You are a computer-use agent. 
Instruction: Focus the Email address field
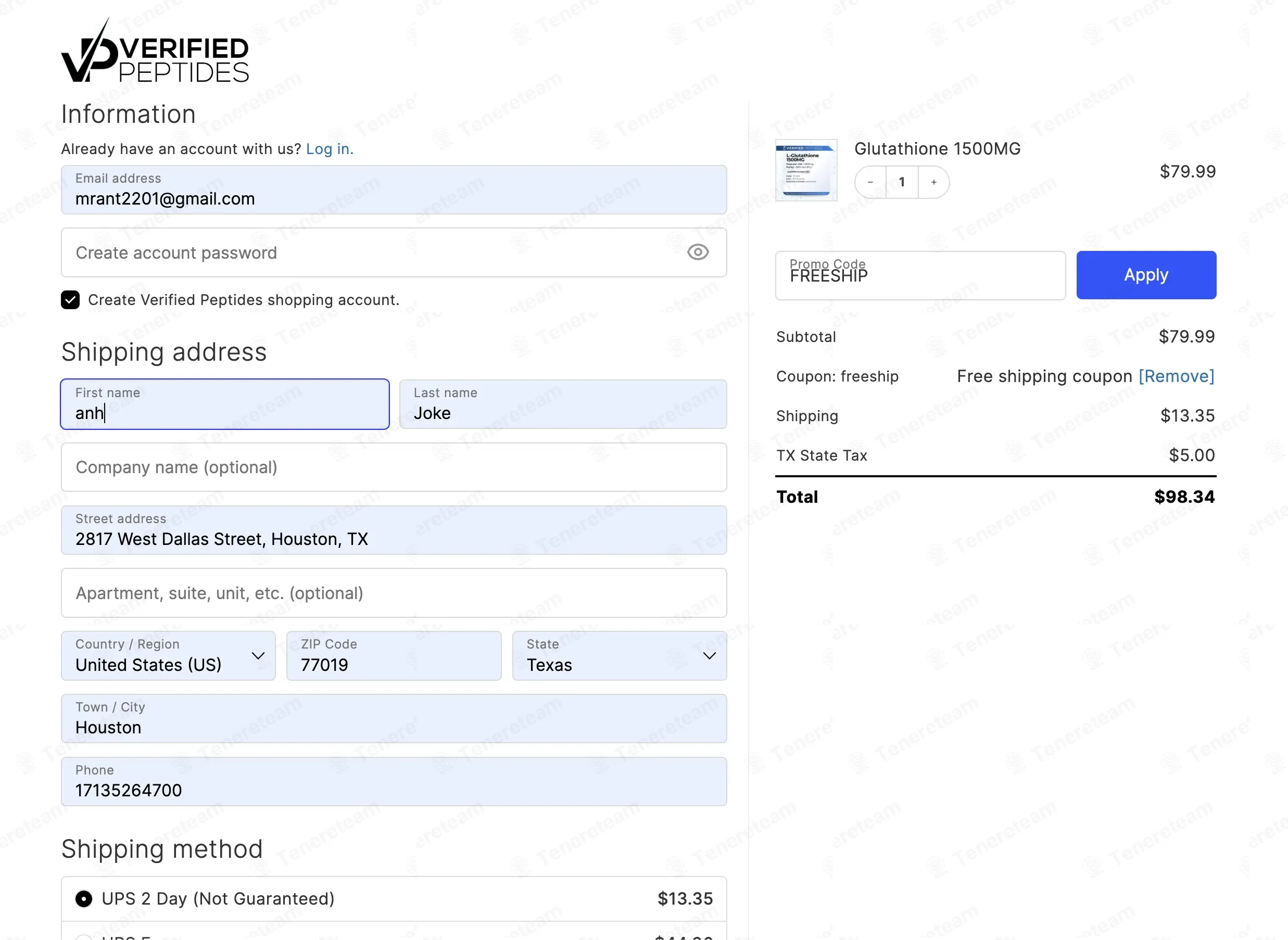(x=393, y=190)
